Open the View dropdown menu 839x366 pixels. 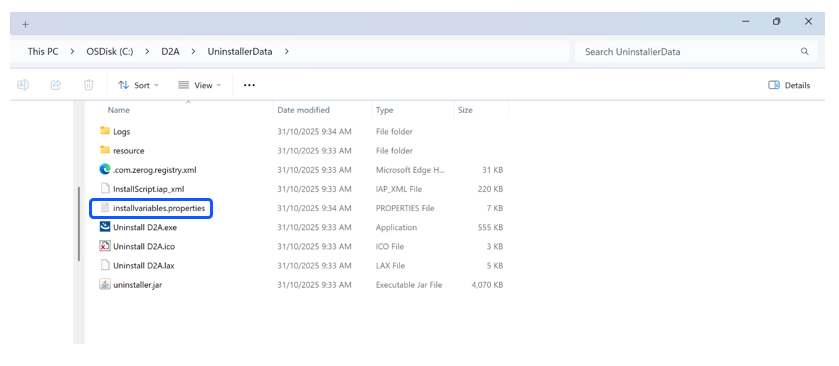199,85
